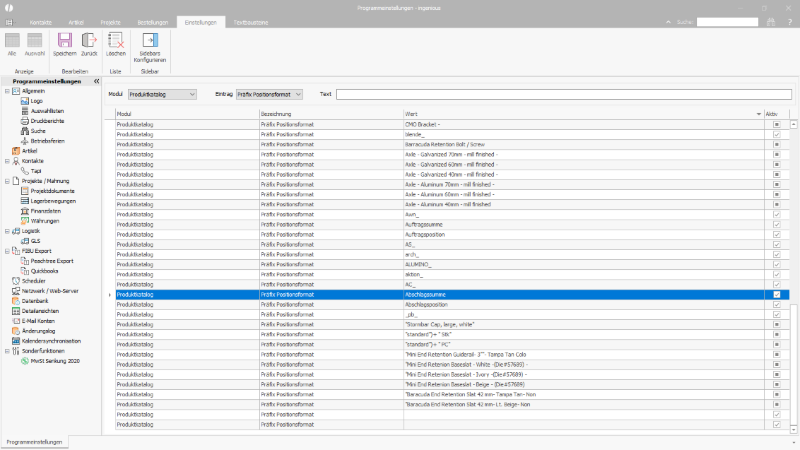This screenshot has height=450, width=800.
Task: Switch to the Kontakte tab
Action: coord(41,22)
